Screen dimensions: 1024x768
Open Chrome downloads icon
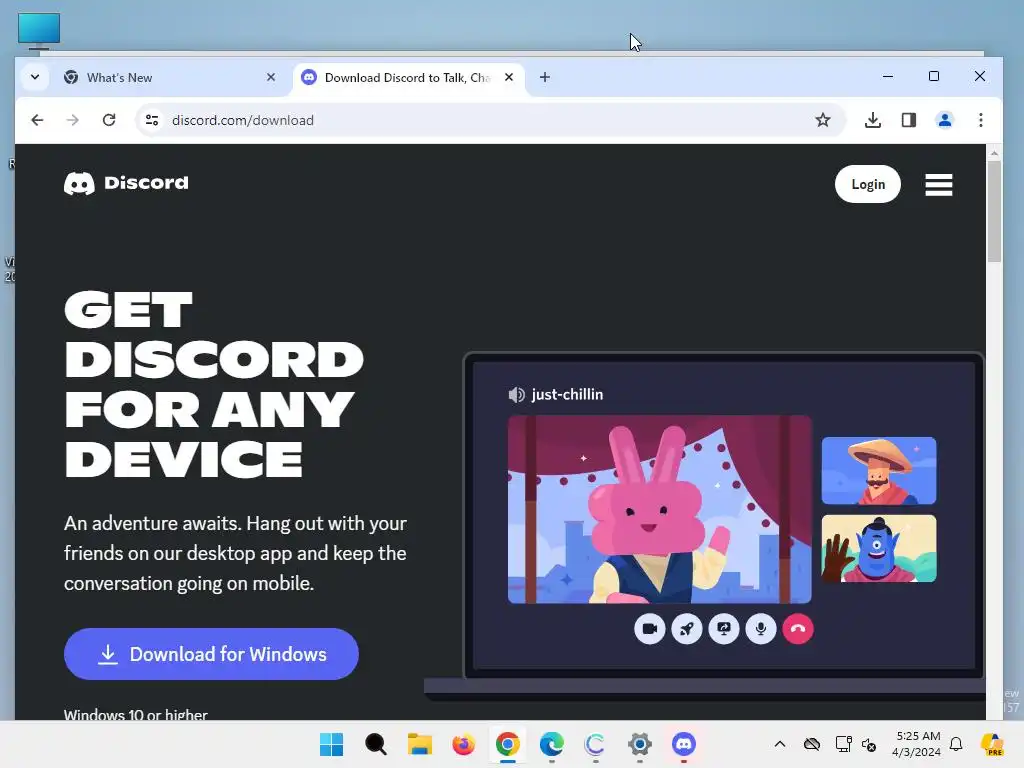pos(872,120)
